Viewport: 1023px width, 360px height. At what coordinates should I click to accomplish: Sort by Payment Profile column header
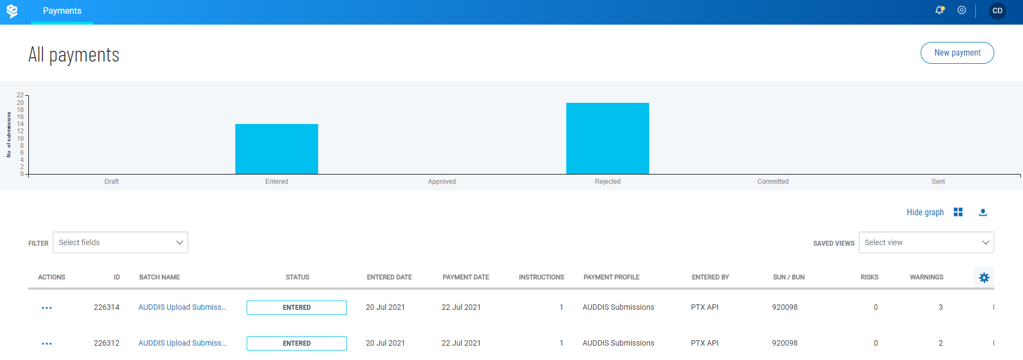(611, 277)
